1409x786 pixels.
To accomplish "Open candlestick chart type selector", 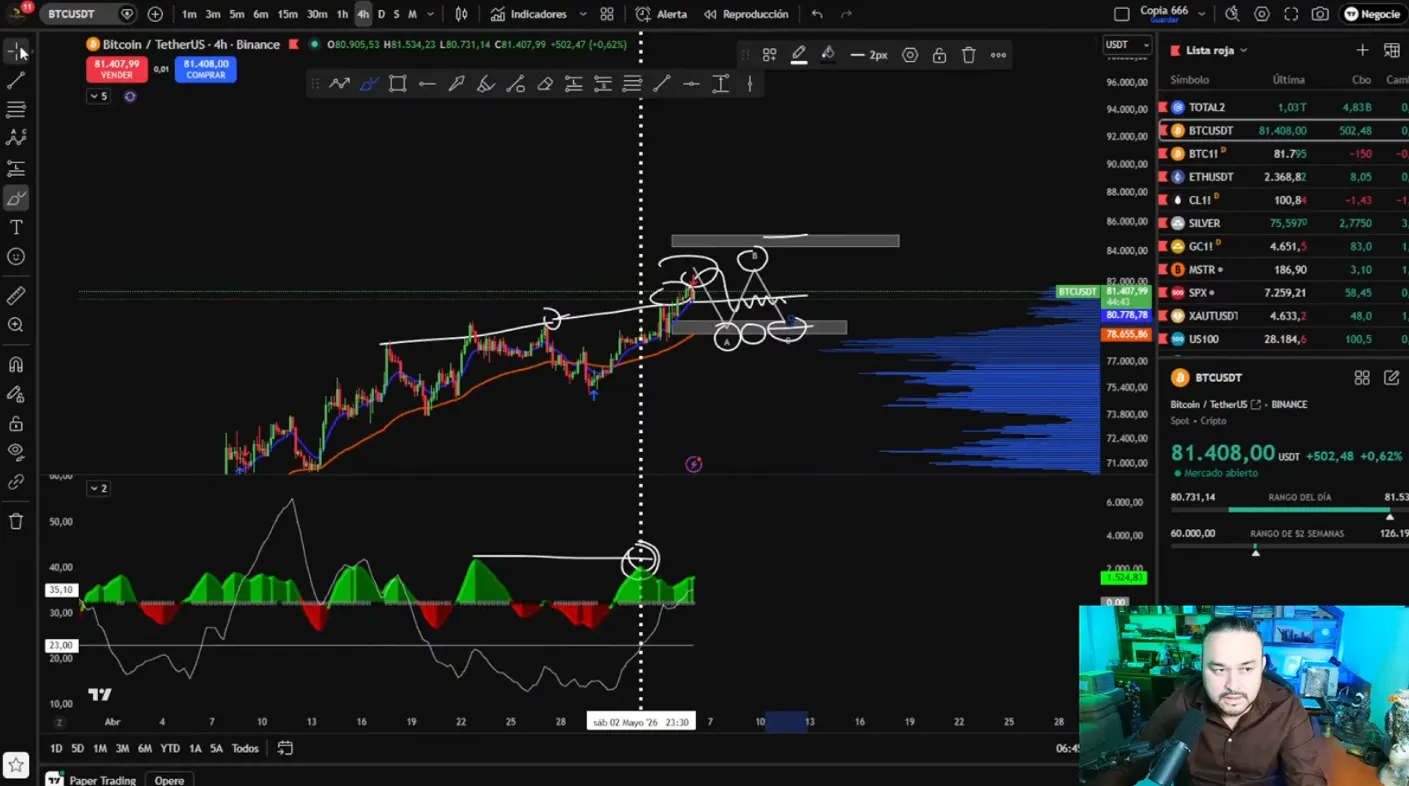I will tap(461, 14).
